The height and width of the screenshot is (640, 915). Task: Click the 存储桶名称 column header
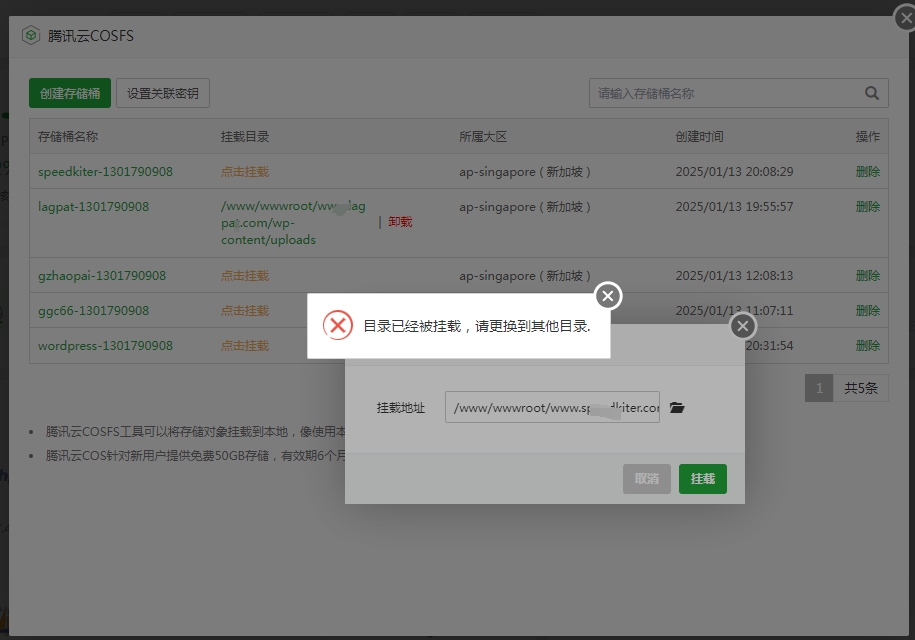pos(68,137)
